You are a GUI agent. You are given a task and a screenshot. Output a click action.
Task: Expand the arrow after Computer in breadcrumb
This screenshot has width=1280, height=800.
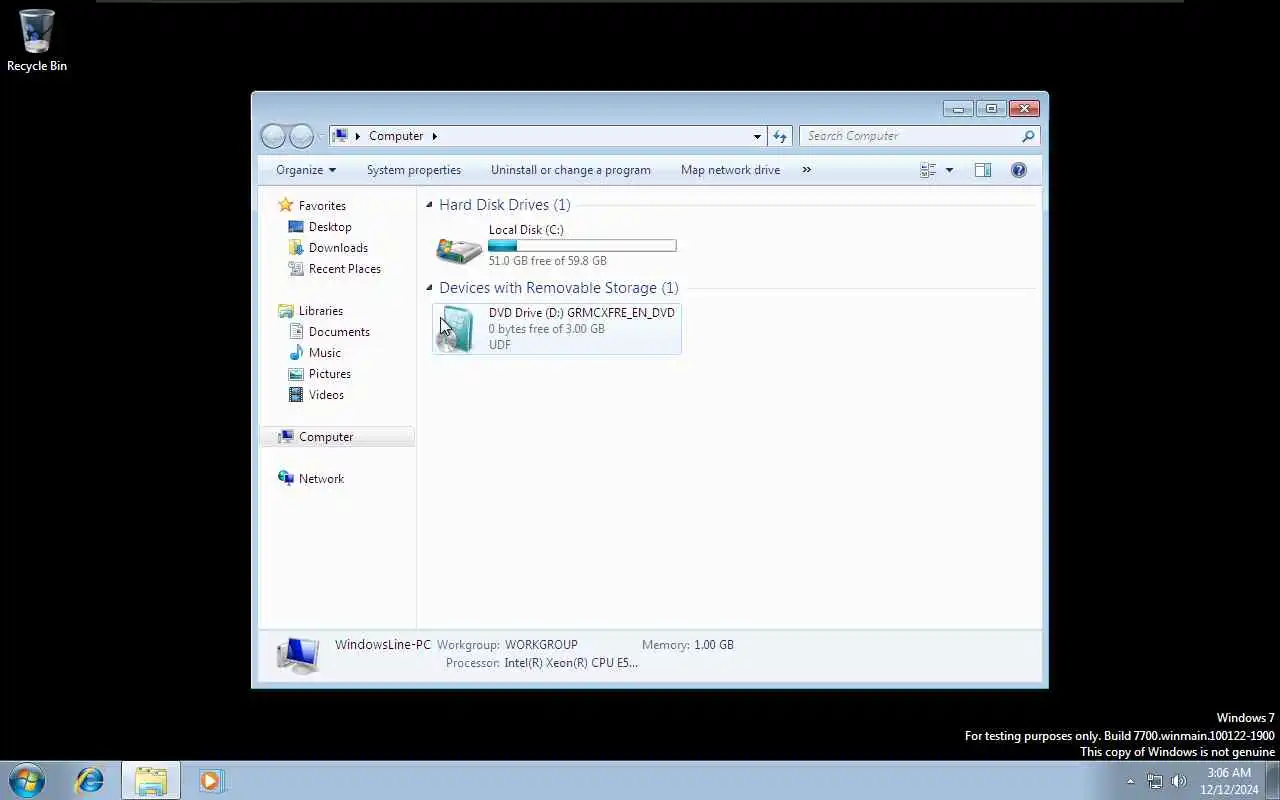pos(434,136)
